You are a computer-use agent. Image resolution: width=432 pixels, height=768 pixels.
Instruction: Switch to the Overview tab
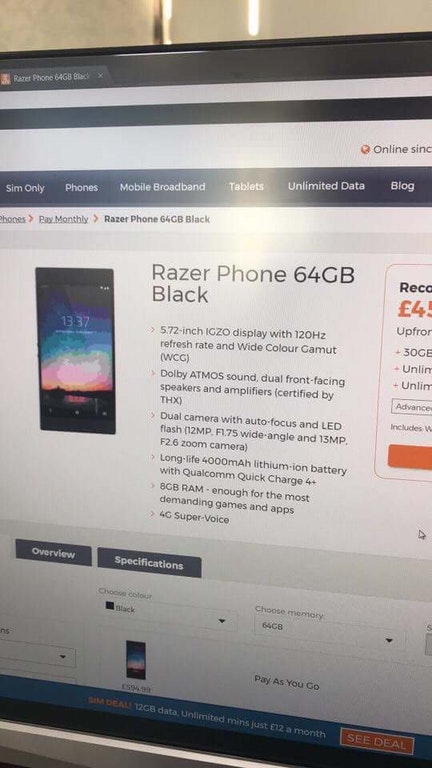click(53, 553)
